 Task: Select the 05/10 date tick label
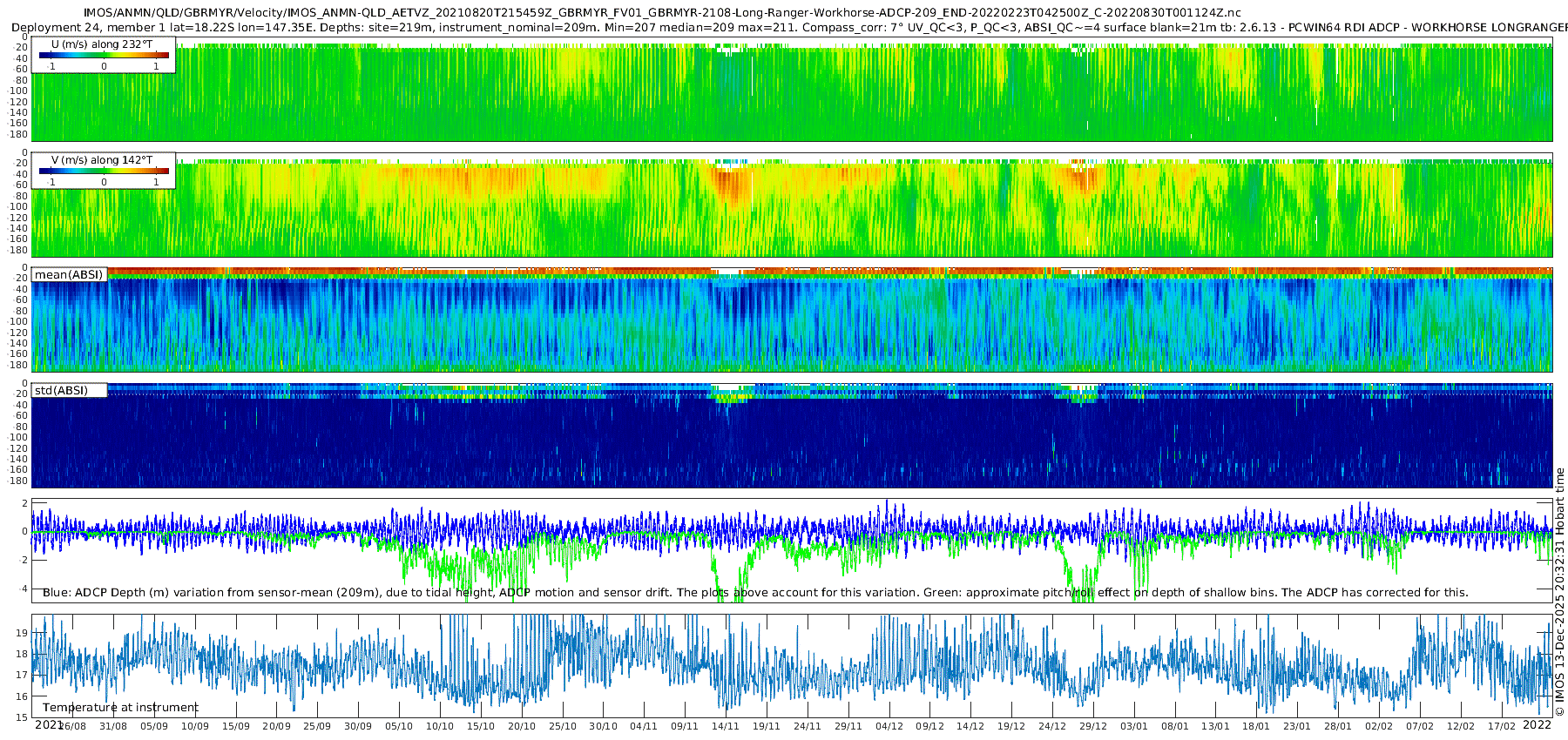coord(399,727)
